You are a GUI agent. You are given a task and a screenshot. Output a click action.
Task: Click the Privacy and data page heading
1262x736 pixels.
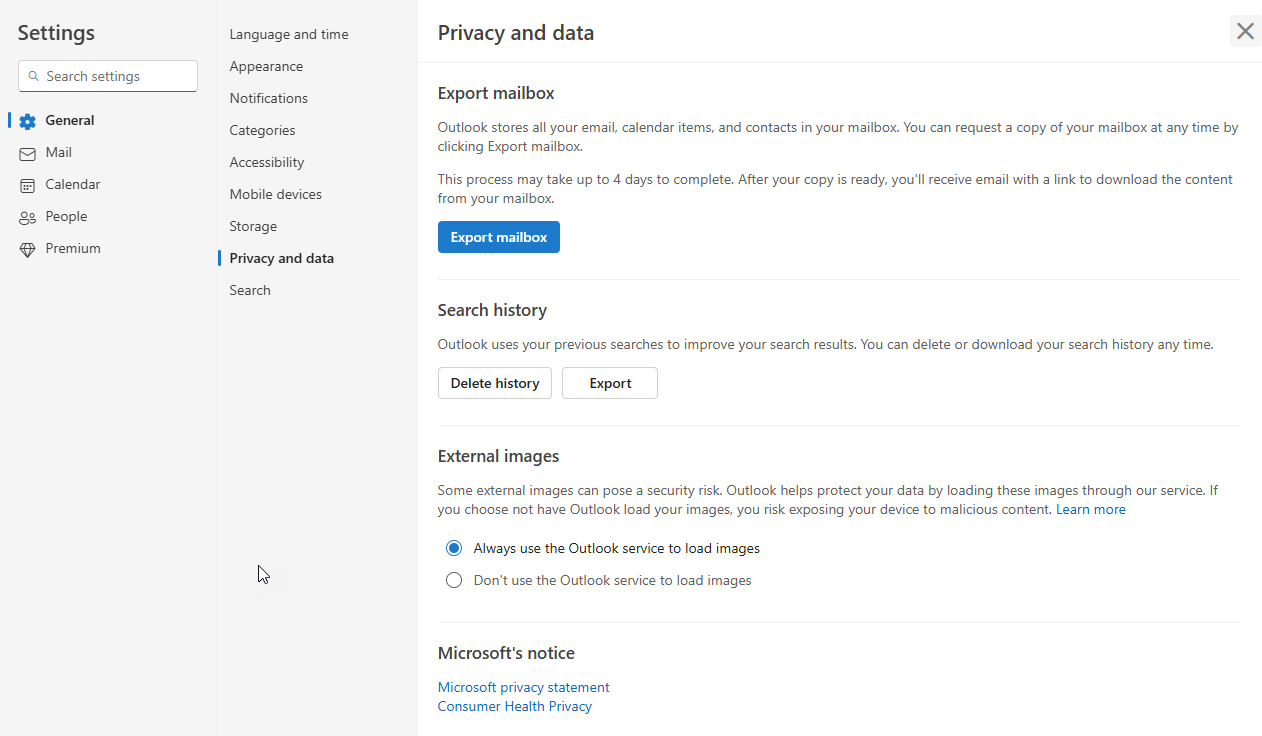coord(516,33)
